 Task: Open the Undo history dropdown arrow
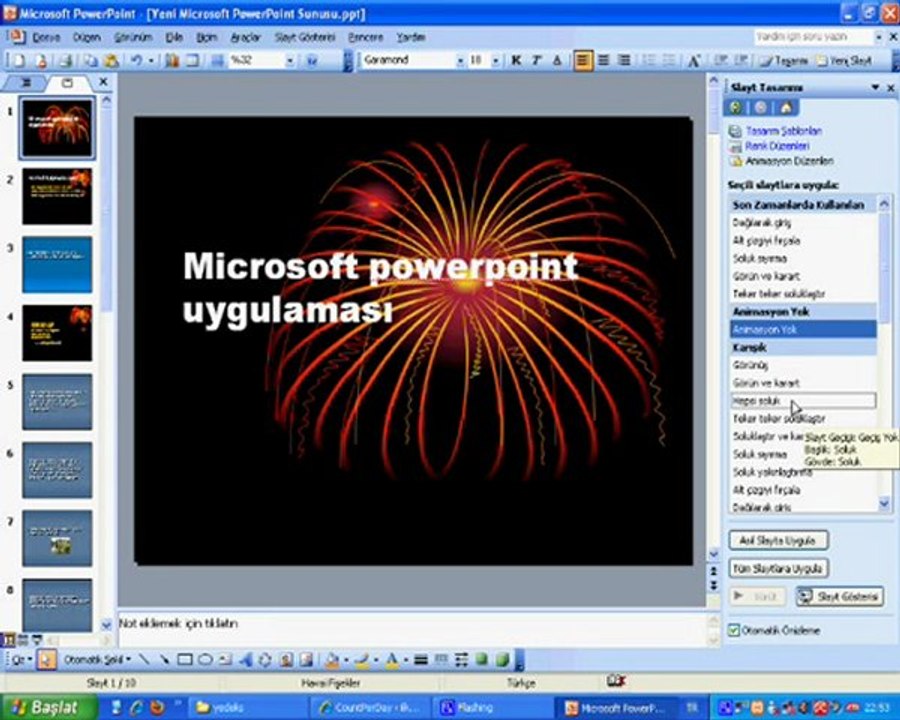coord(151,61)
